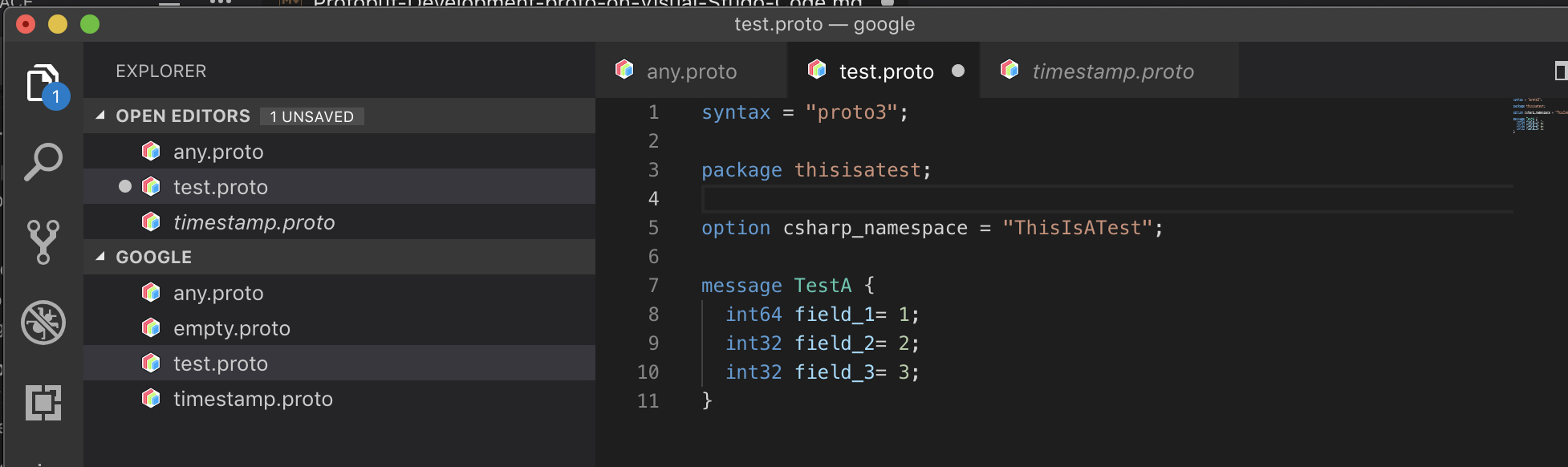Viewport: 1568px width, 467px height.
Task: Open the Debug view icon
Action: coord(43,323)
